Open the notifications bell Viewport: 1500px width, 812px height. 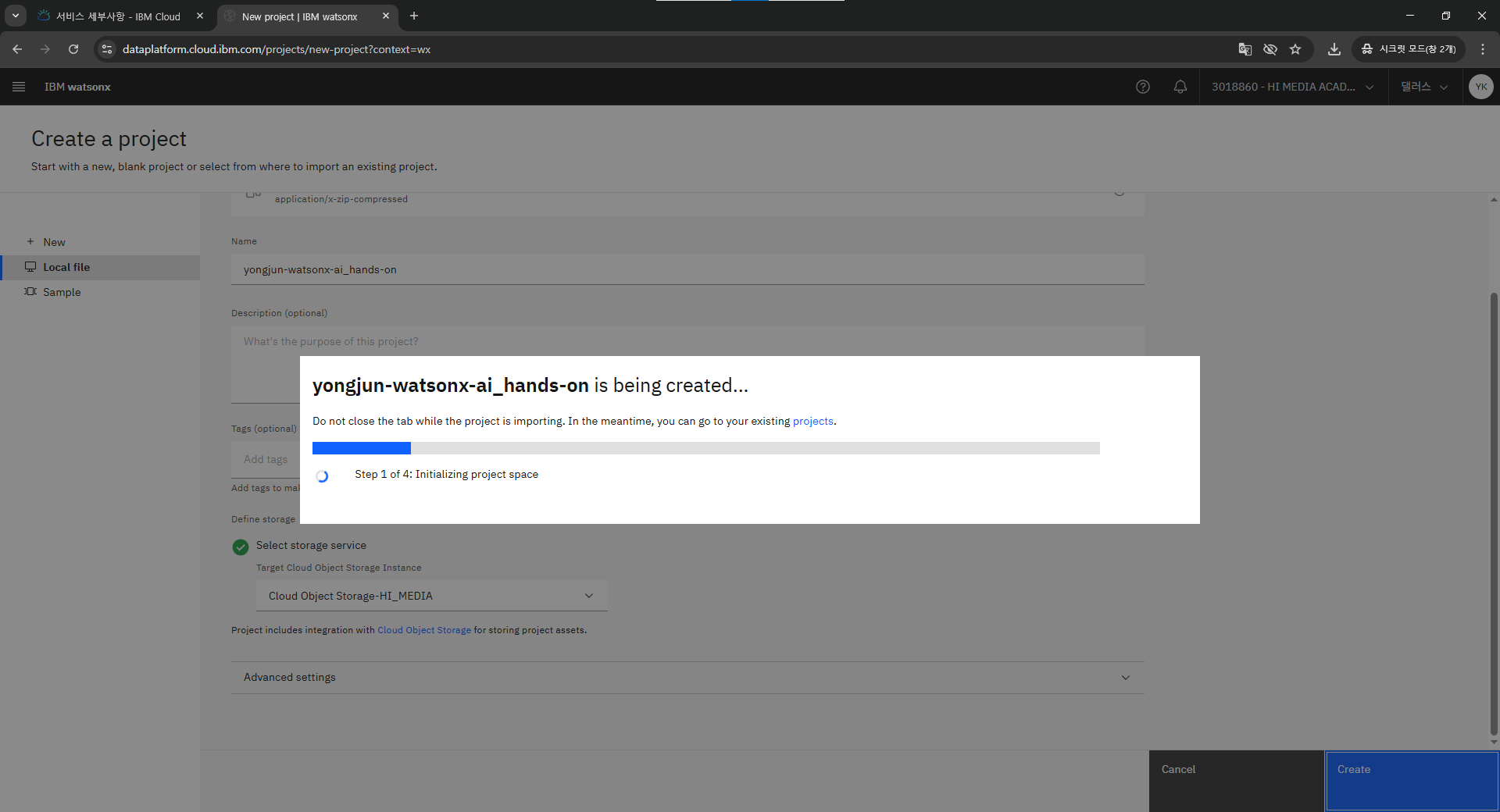click(1180, 87)
